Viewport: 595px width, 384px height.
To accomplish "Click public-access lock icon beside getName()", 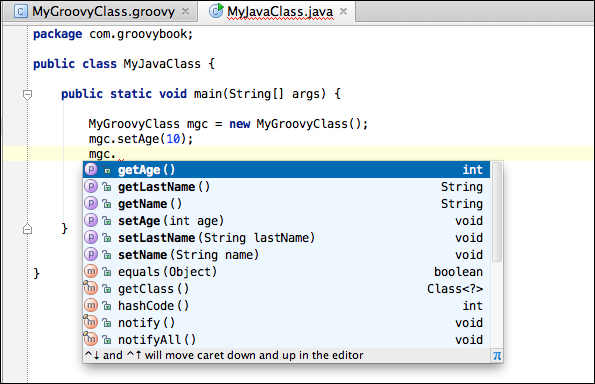I will (x=107, y=204).
